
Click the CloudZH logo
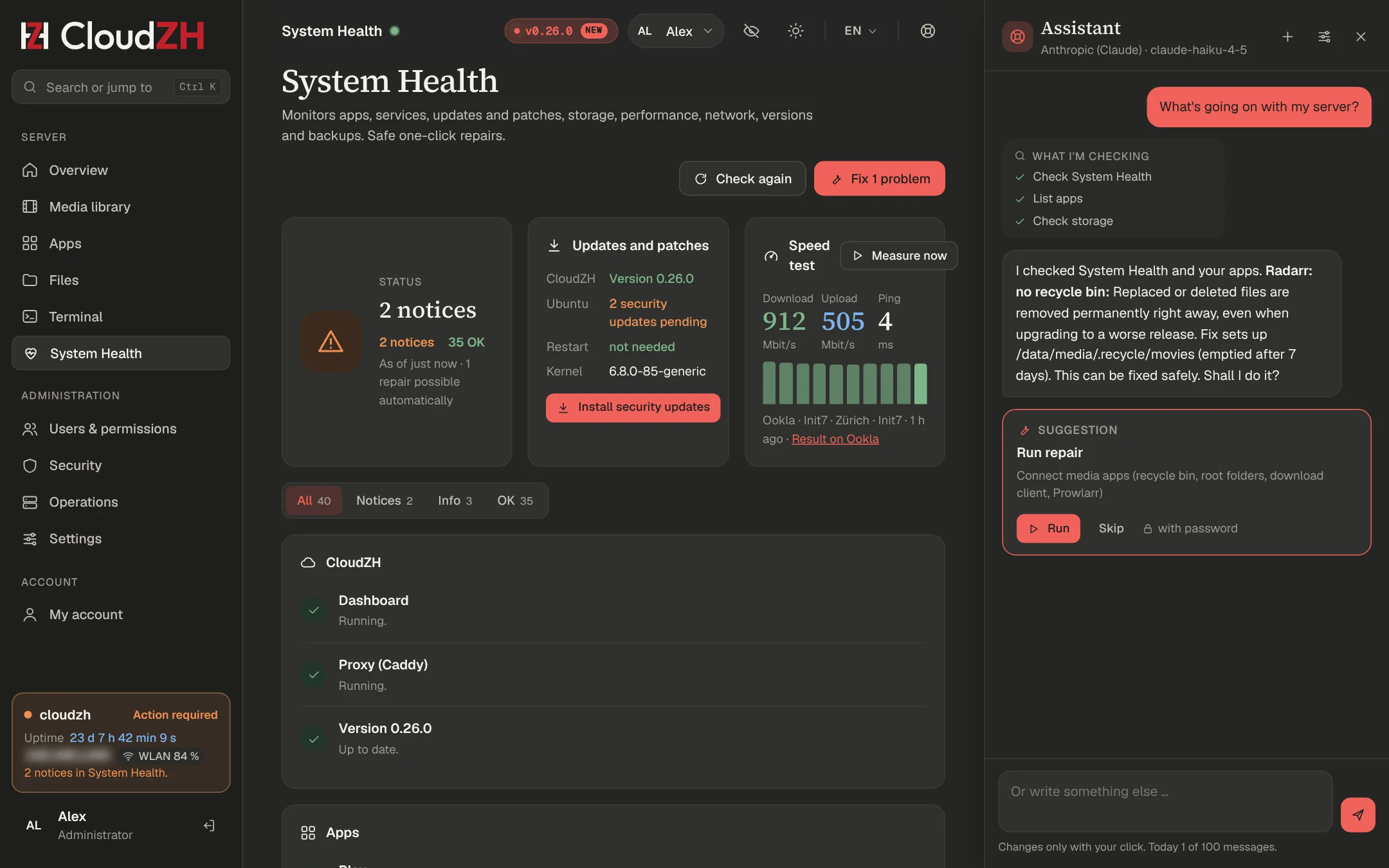click(x=113, y=35)
